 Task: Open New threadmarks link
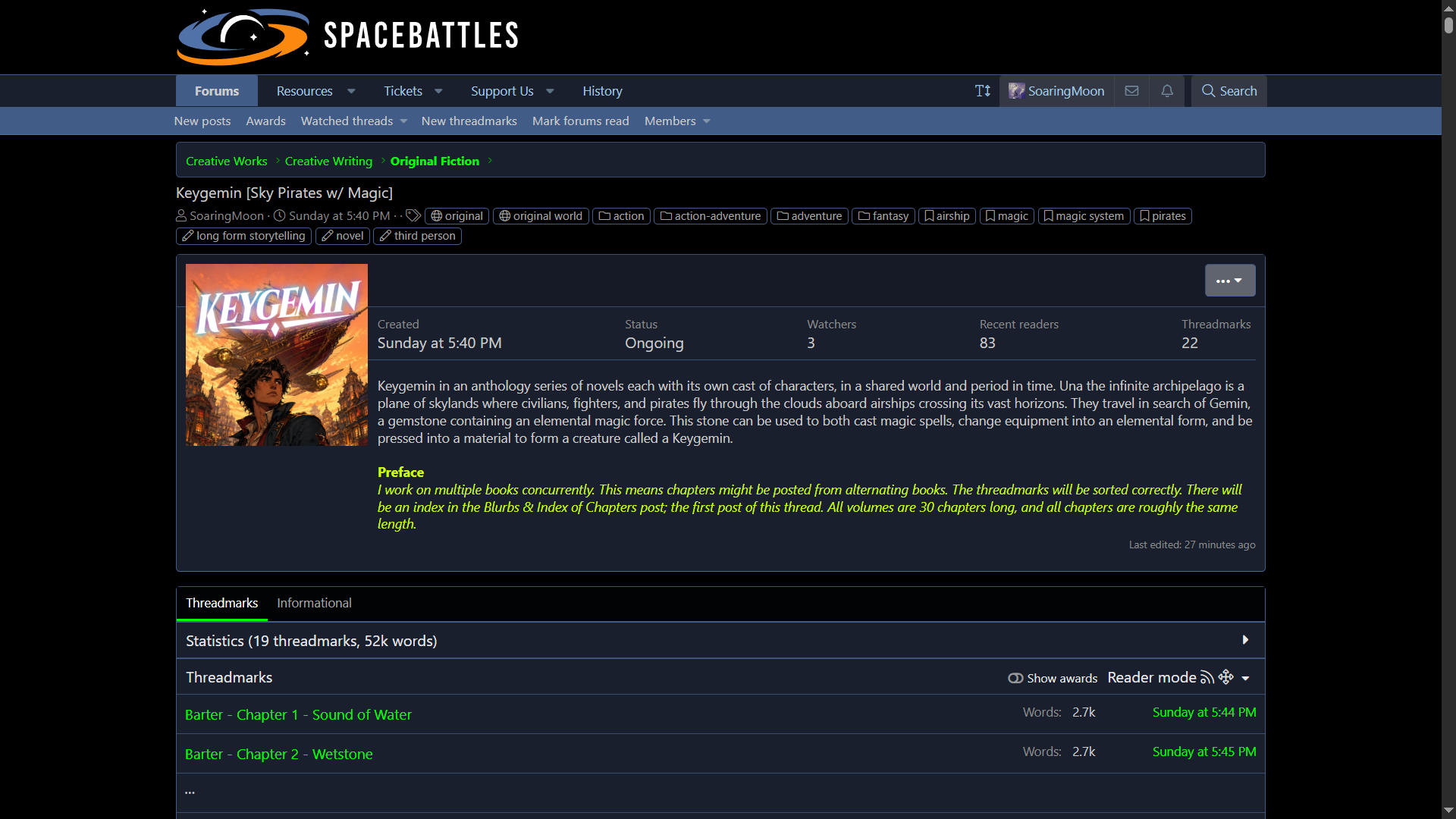(469, 121)
